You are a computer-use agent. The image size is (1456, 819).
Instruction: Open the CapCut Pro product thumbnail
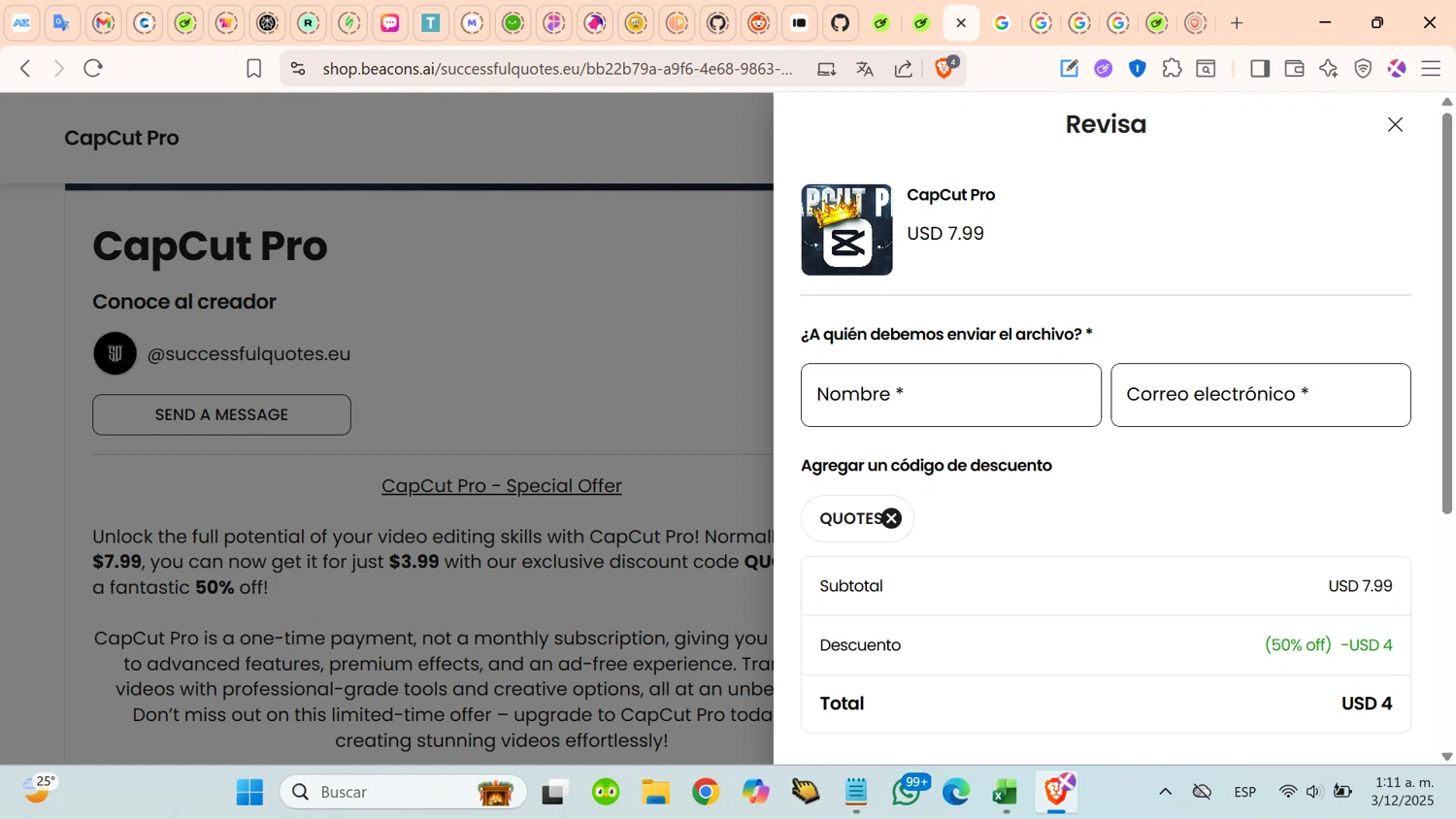[x=846, y=230]
